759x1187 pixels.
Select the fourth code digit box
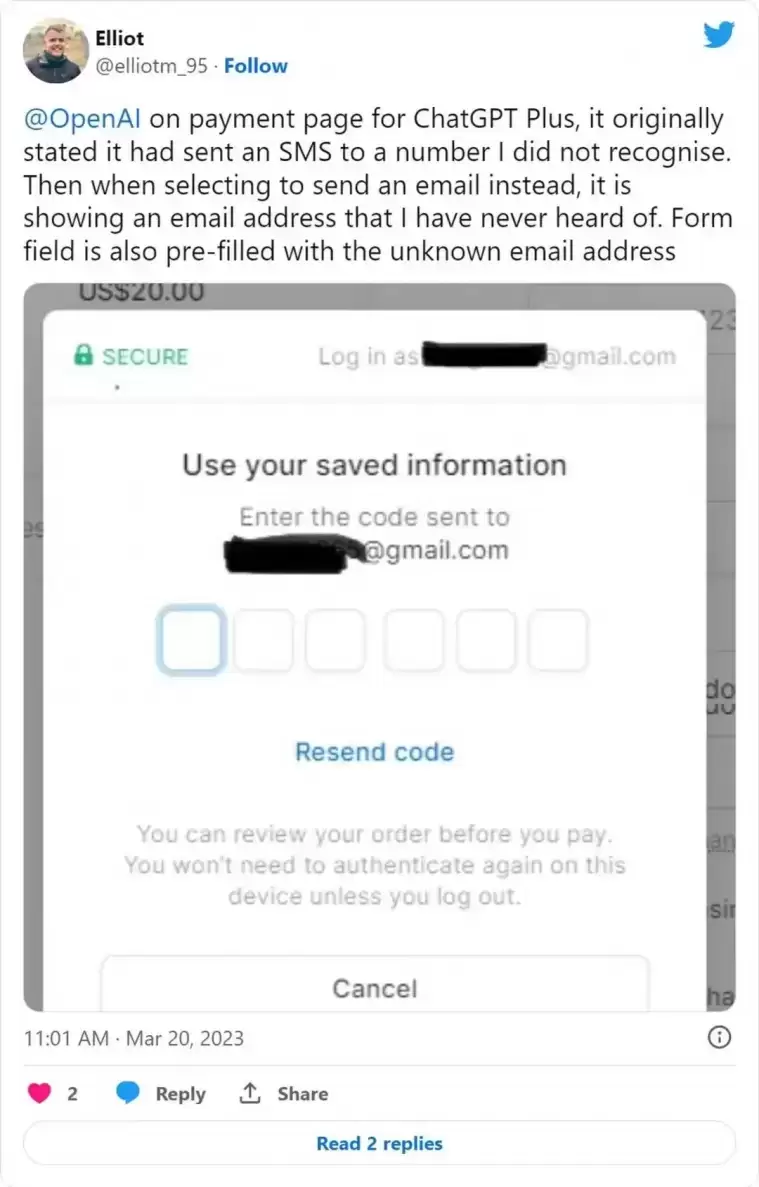coord(414,640)
